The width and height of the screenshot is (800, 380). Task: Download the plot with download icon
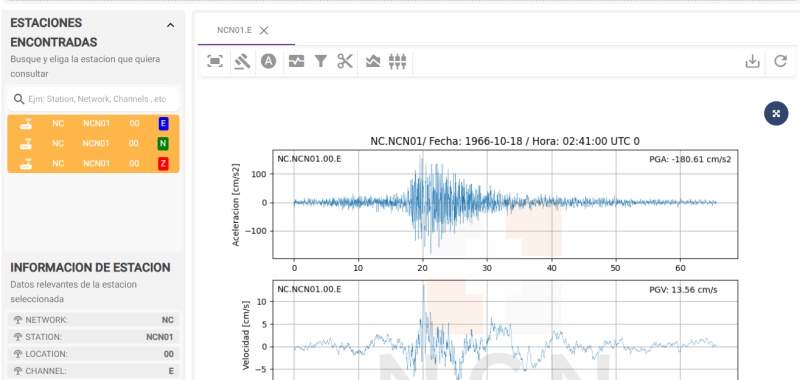[x=753, y=62]
